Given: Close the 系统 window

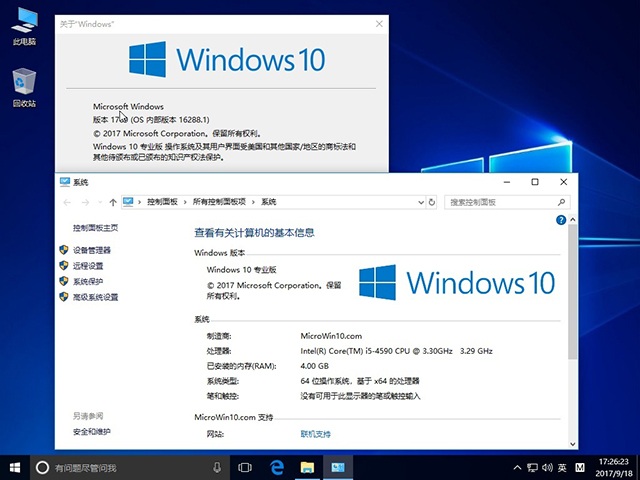Looking at the screenshot, I should (x=564, y=182).
